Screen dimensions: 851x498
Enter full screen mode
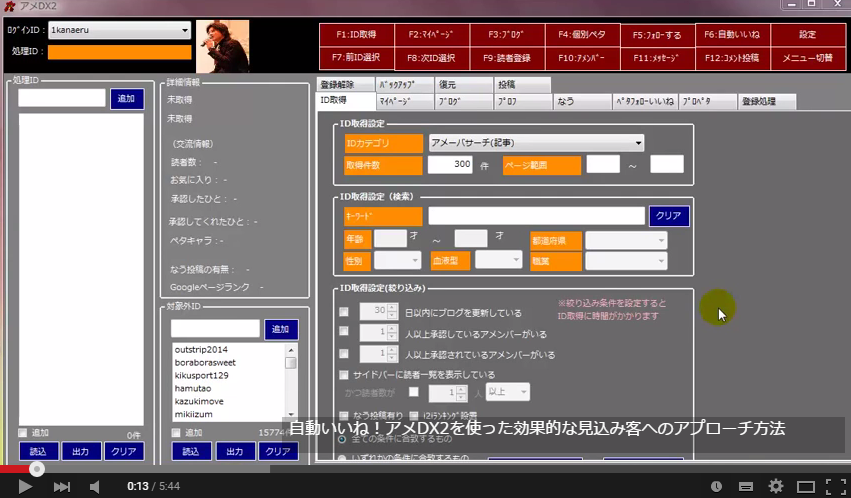(x=836, y=487)
